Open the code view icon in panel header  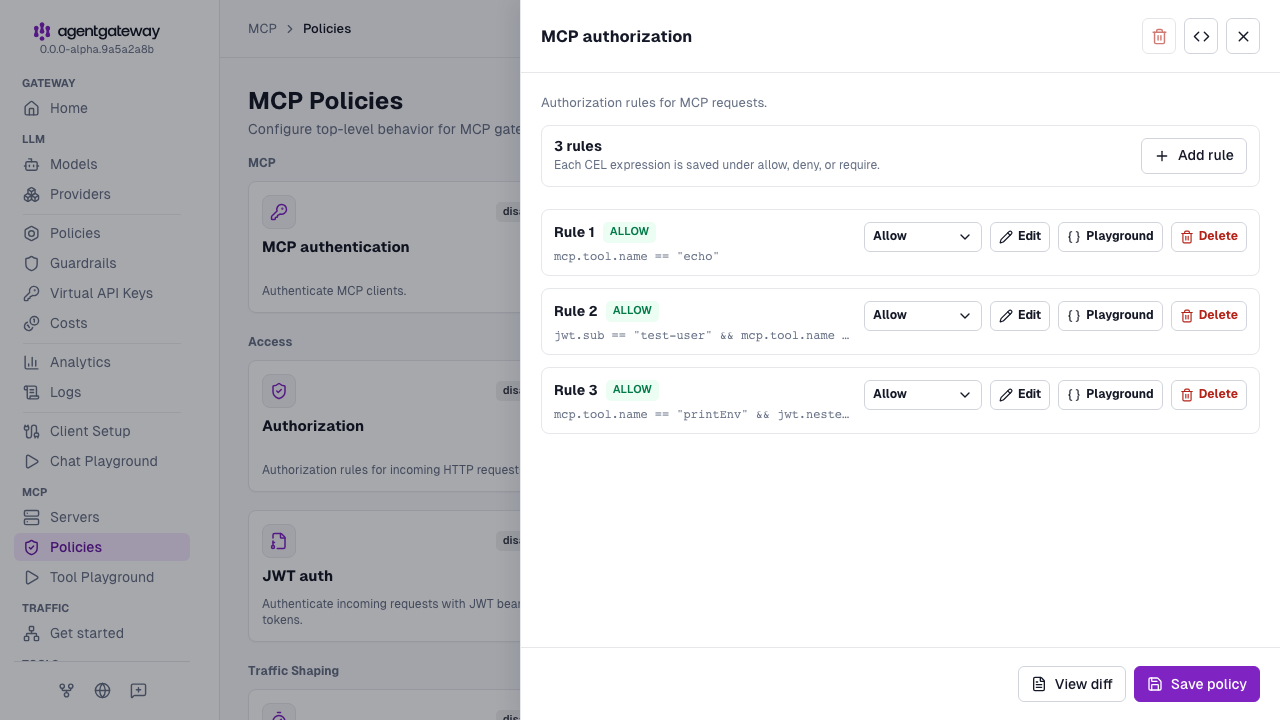[x=1201, y=36]
